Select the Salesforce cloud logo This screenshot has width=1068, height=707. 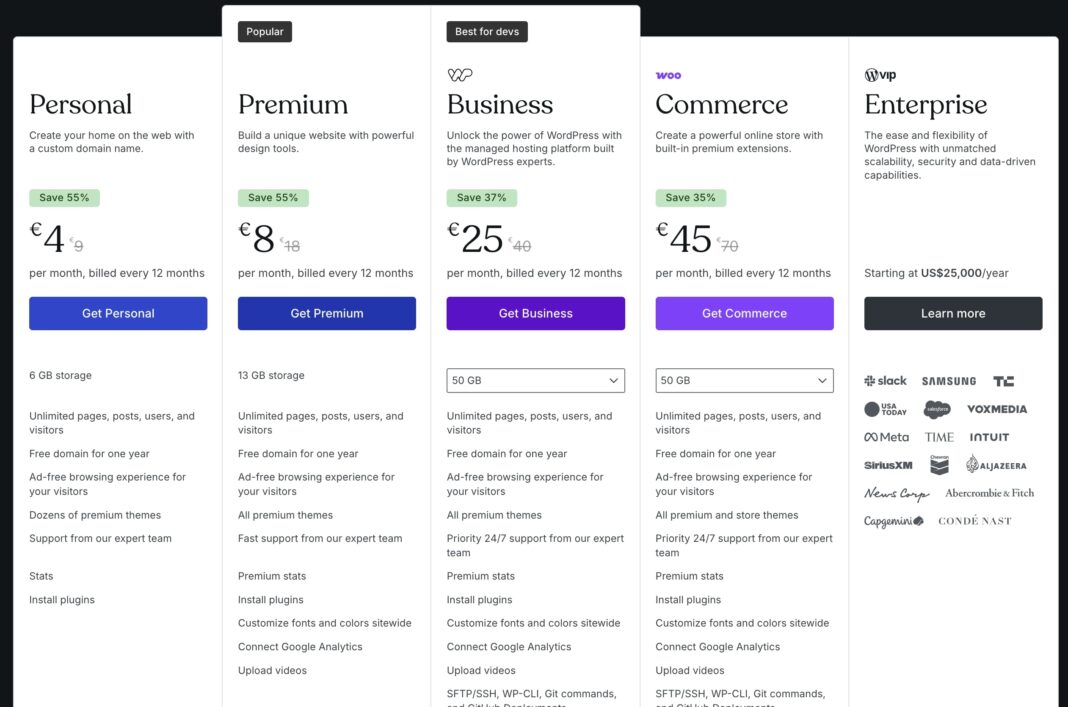[x=938, y=408]
